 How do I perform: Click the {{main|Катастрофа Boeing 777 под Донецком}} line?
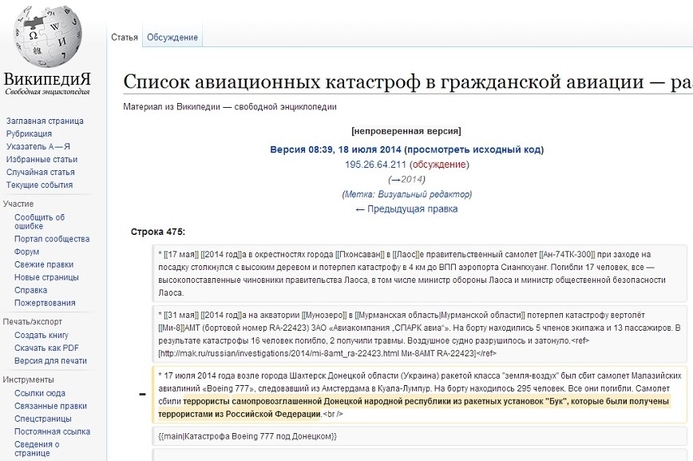click(x=248, y=437)
